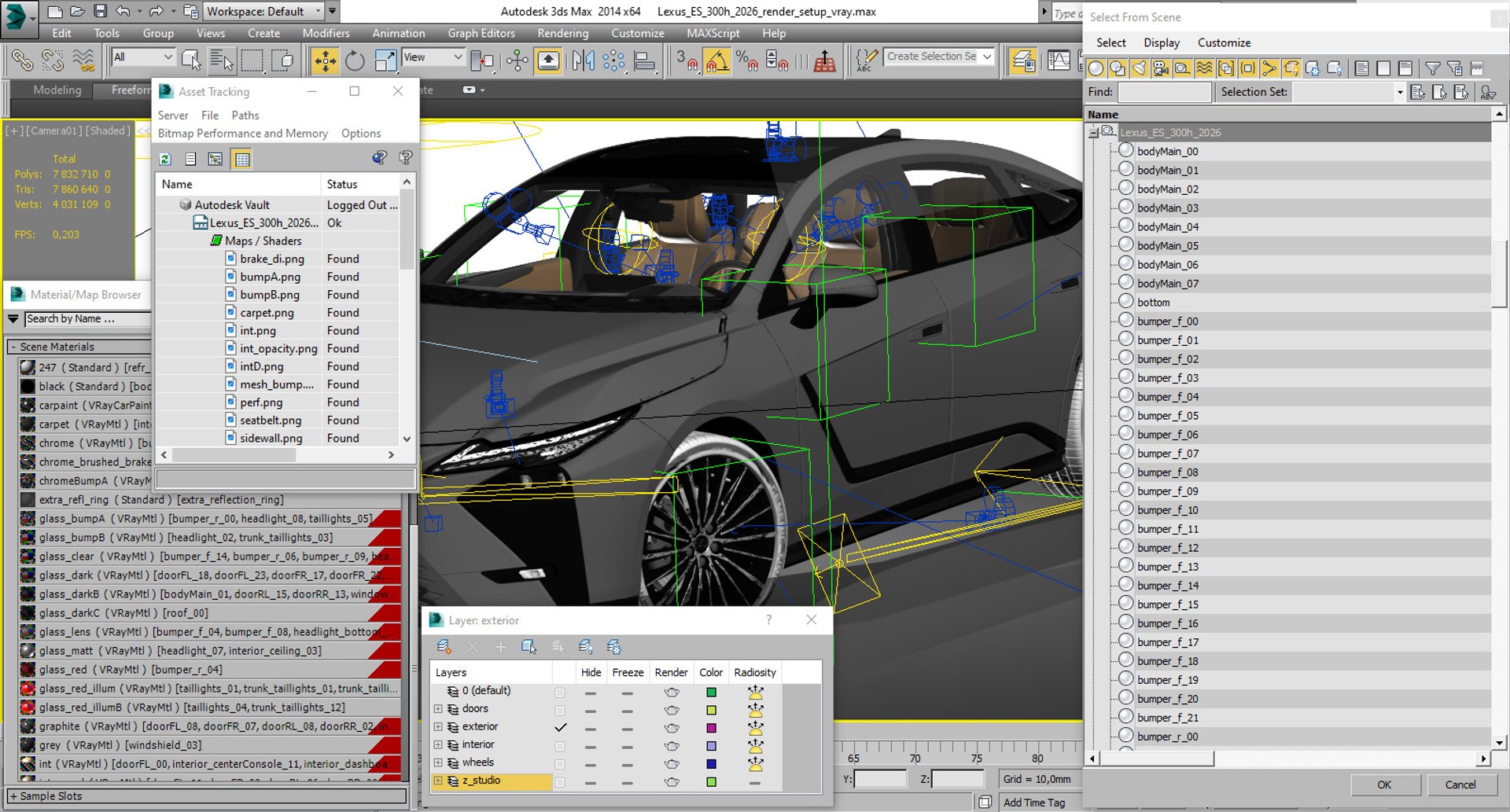
Task: Toggle the 3D Snaps icon
Action: click(686, 61)
